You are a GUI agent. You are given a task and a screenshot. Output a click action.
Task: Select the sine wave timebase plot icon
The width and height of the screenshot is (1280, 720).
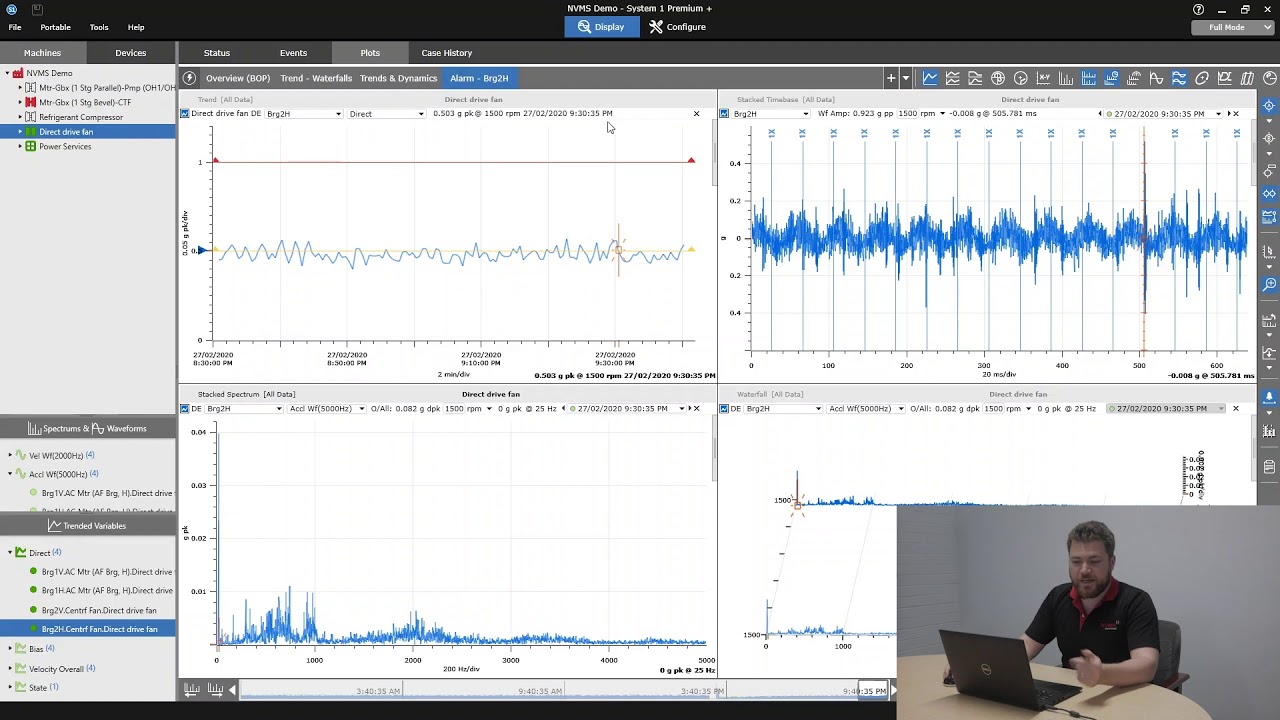[x=1156, y=78]
